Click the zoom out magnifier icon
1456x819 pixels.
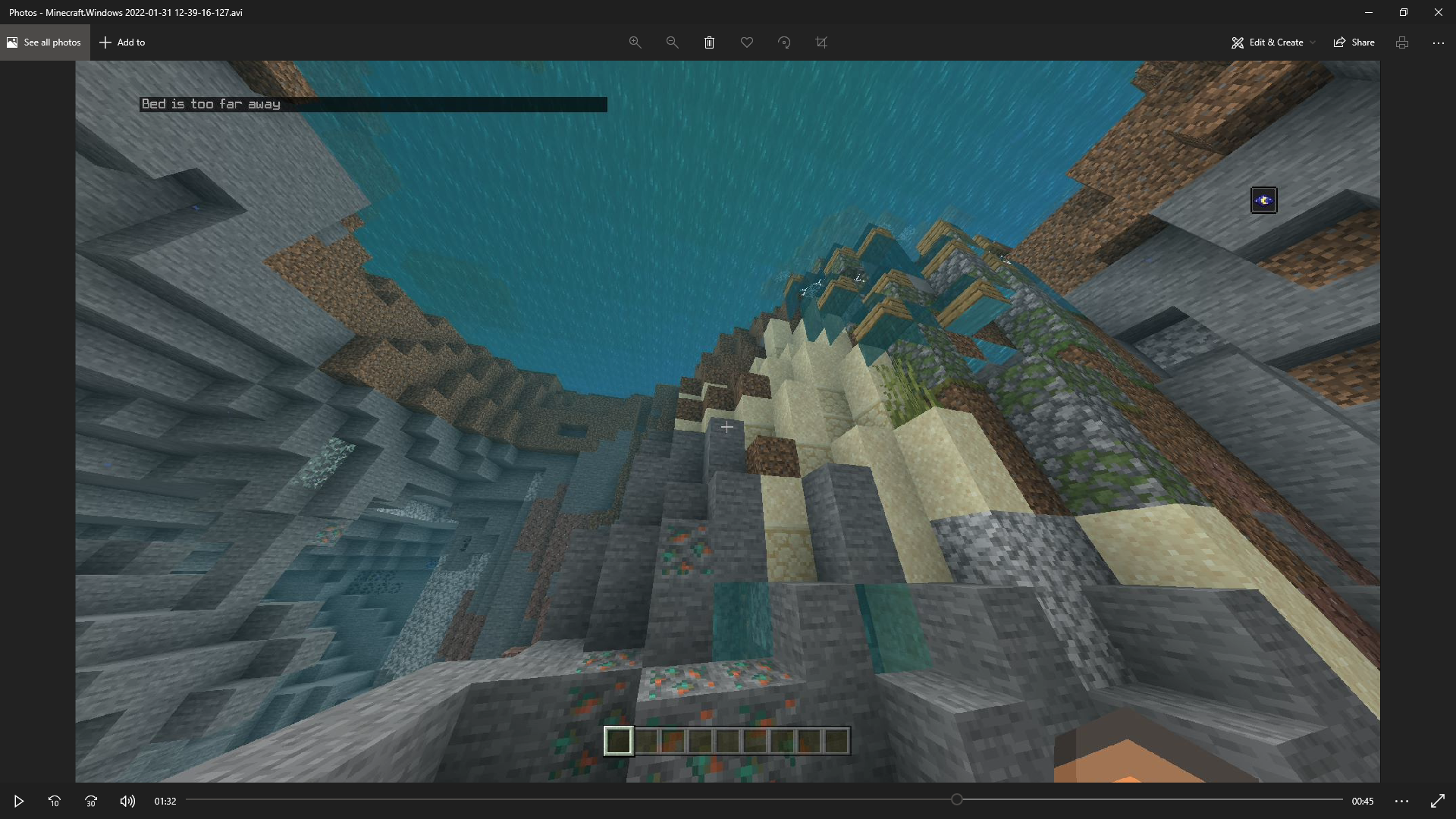coord(672,42)
